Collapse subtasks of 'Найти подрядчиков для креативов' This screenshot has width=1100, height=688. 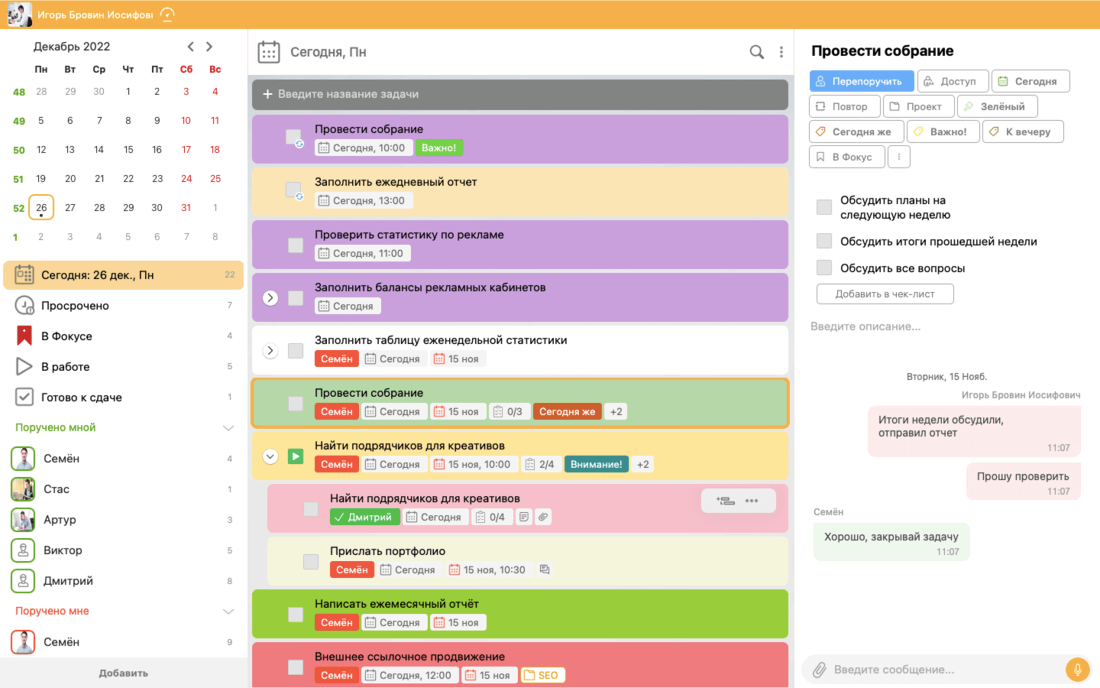coord(270,456)
